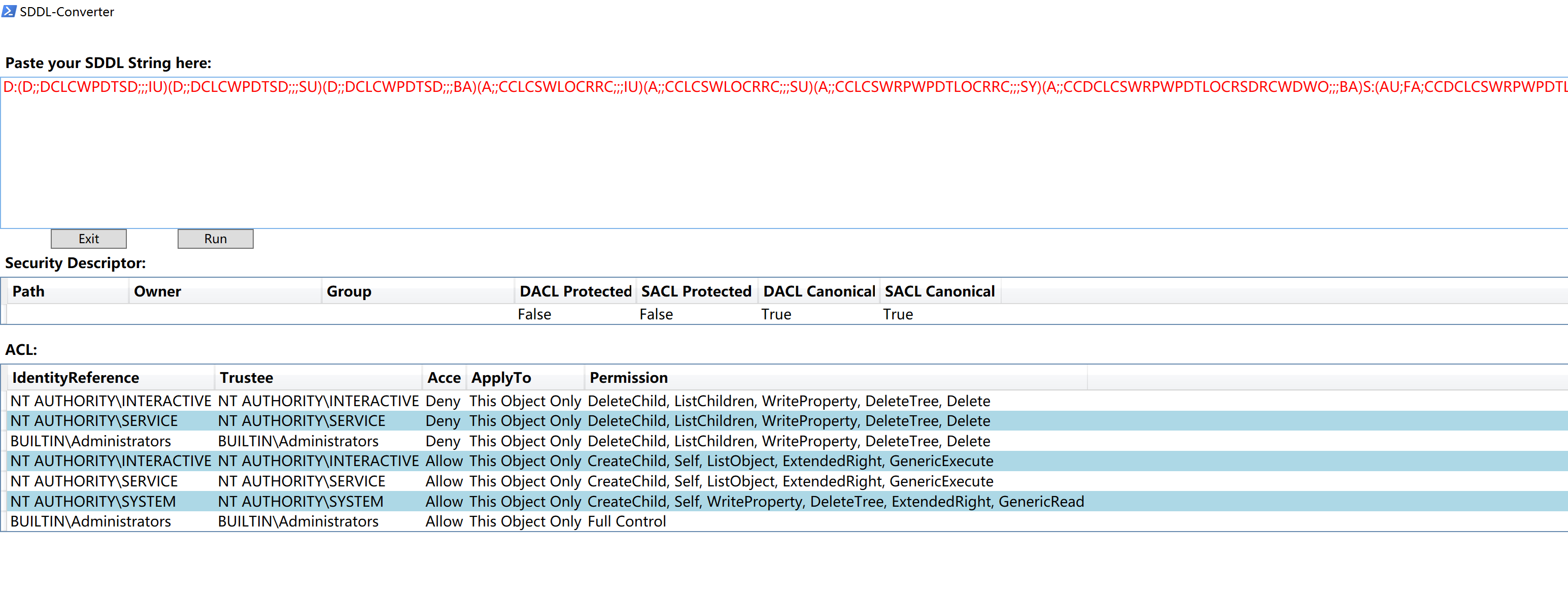This screenshot has height=592, width=1568.
Task: Select the first INTERACTIVE Deny ACL row
Action: coord(487,402)
